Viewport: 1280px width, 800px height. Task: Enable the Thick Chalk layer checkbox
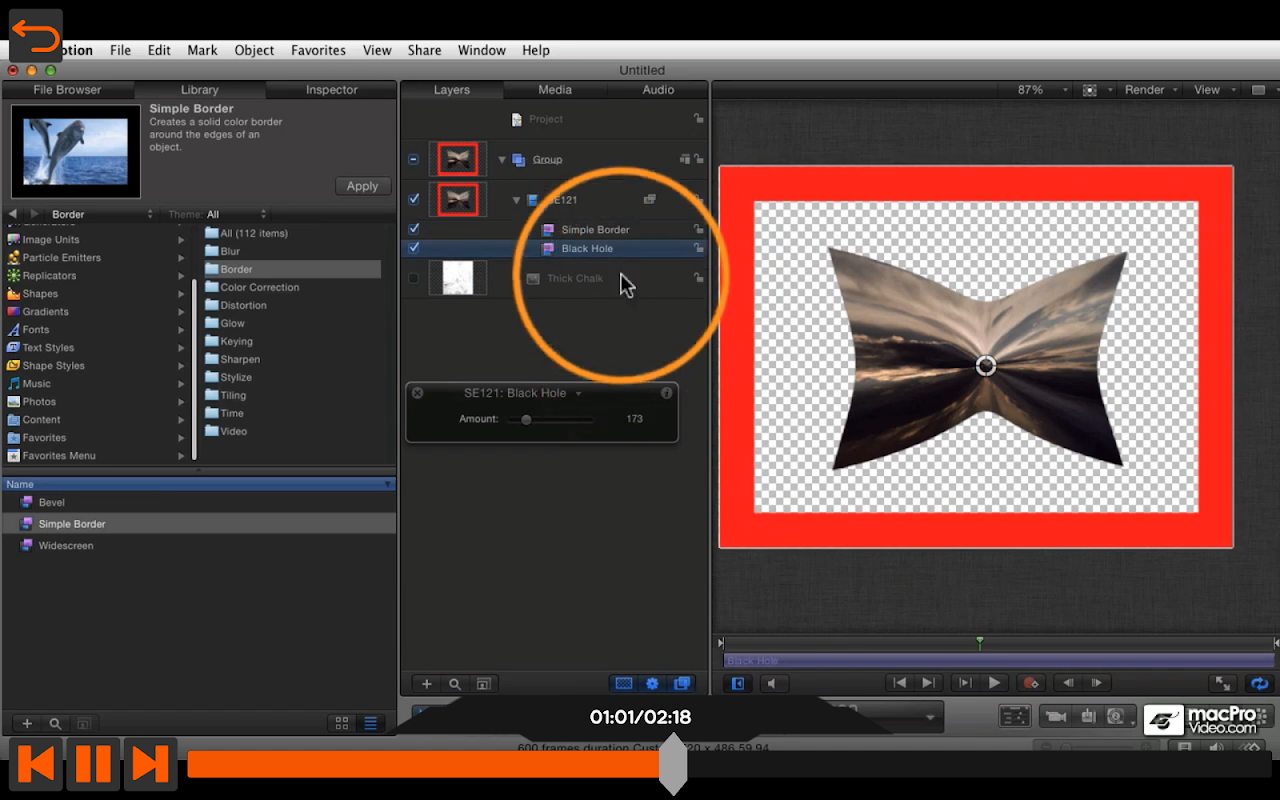[x=414, y=278]
